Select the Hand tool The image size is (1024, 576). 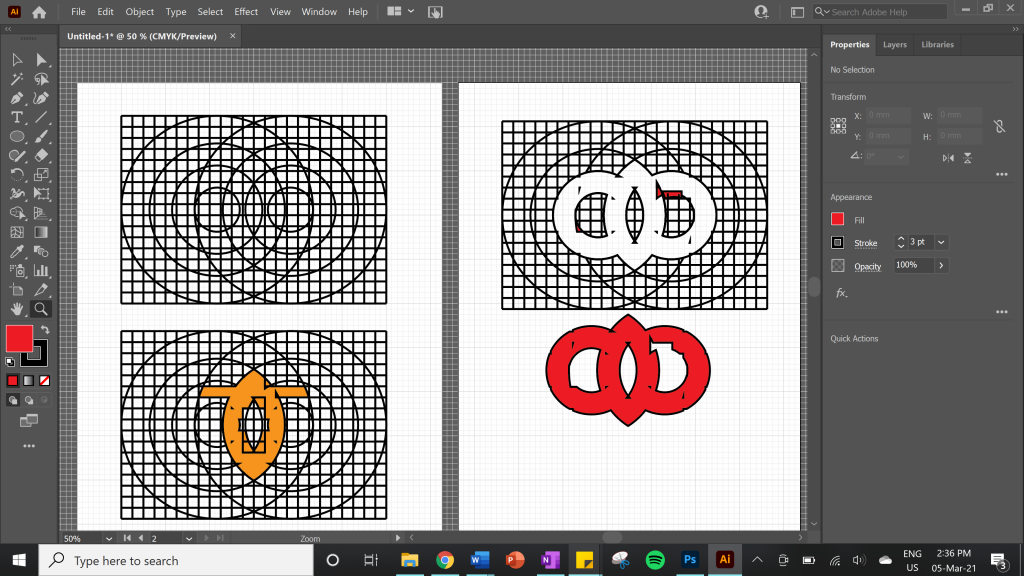tap(17, 309)
